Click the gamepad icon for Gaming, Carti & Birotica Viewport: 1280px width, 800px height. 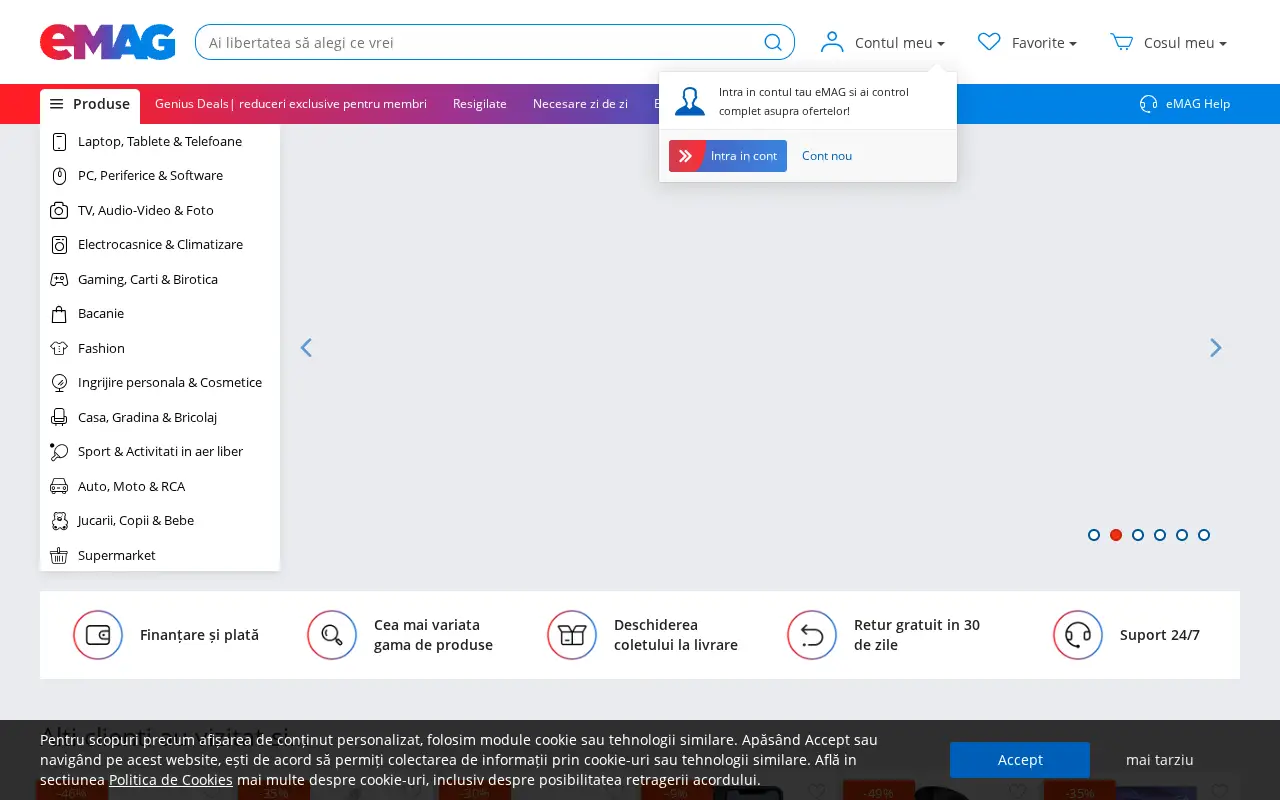[x=59, y=280]
